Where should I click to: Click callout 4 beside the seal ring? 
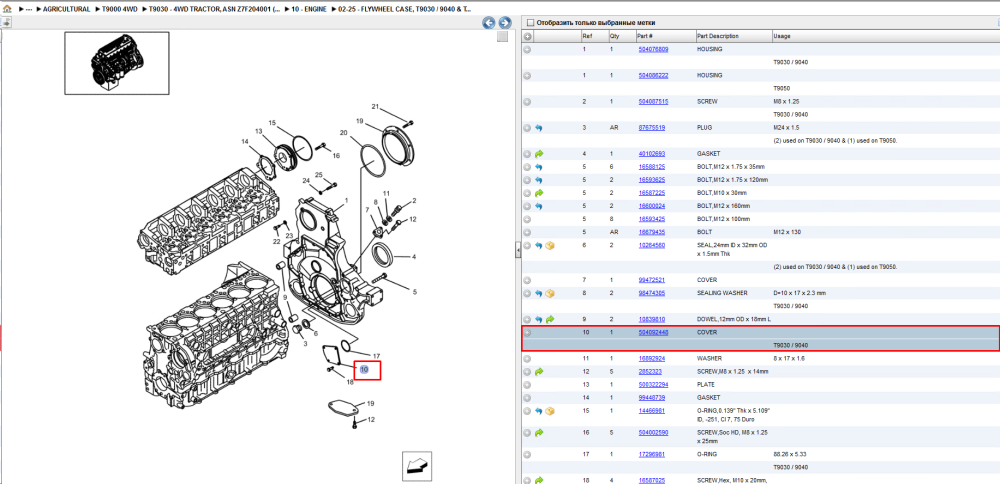(414, 257)
